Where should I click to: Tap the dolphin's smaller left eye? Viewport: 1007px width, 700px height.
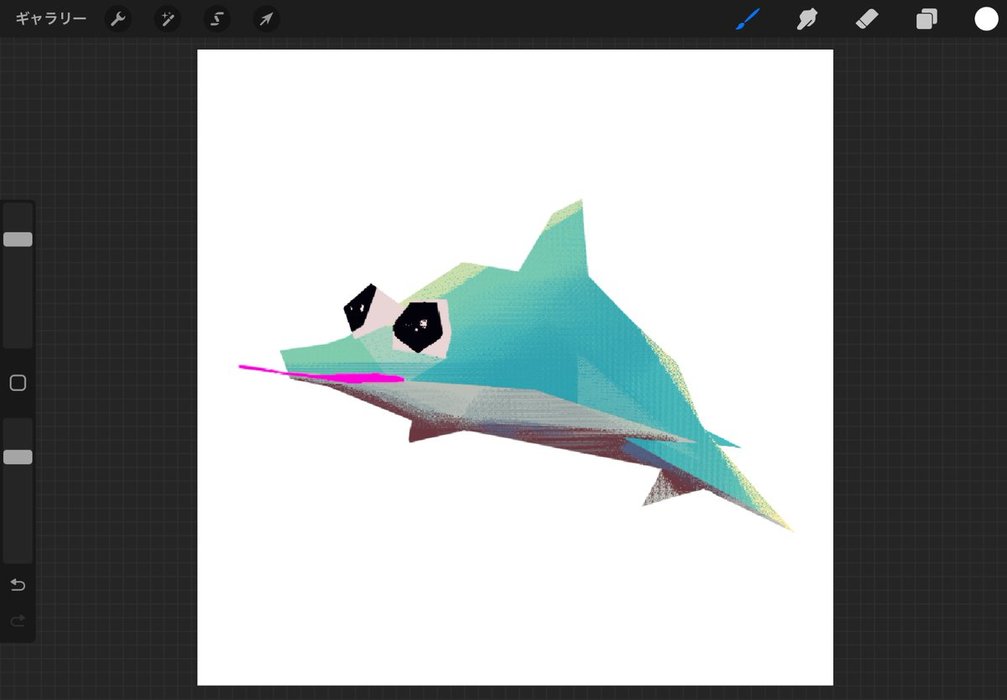[358, 309]
